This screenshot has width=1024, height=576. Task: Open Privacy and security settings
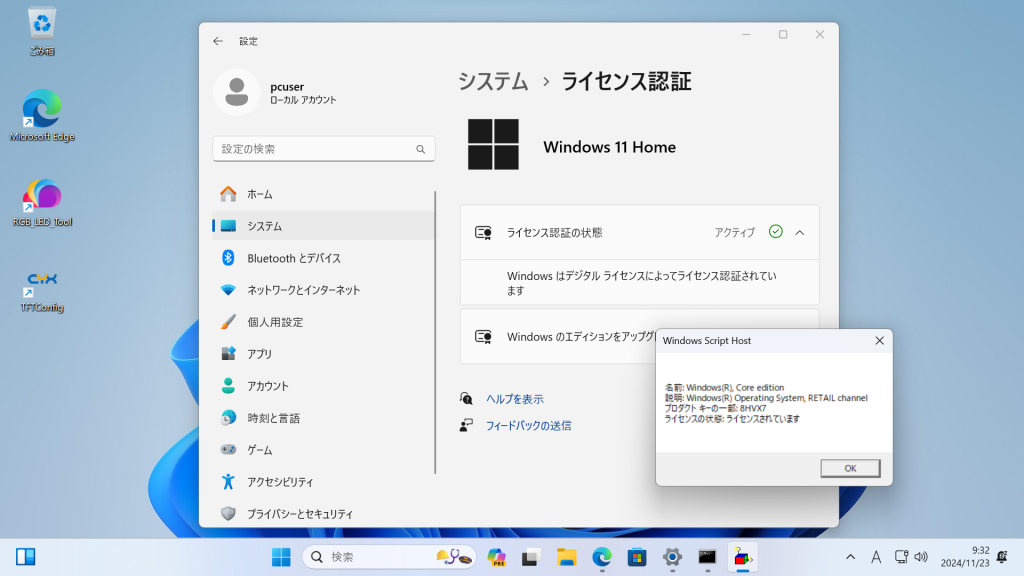pos(323,514)
